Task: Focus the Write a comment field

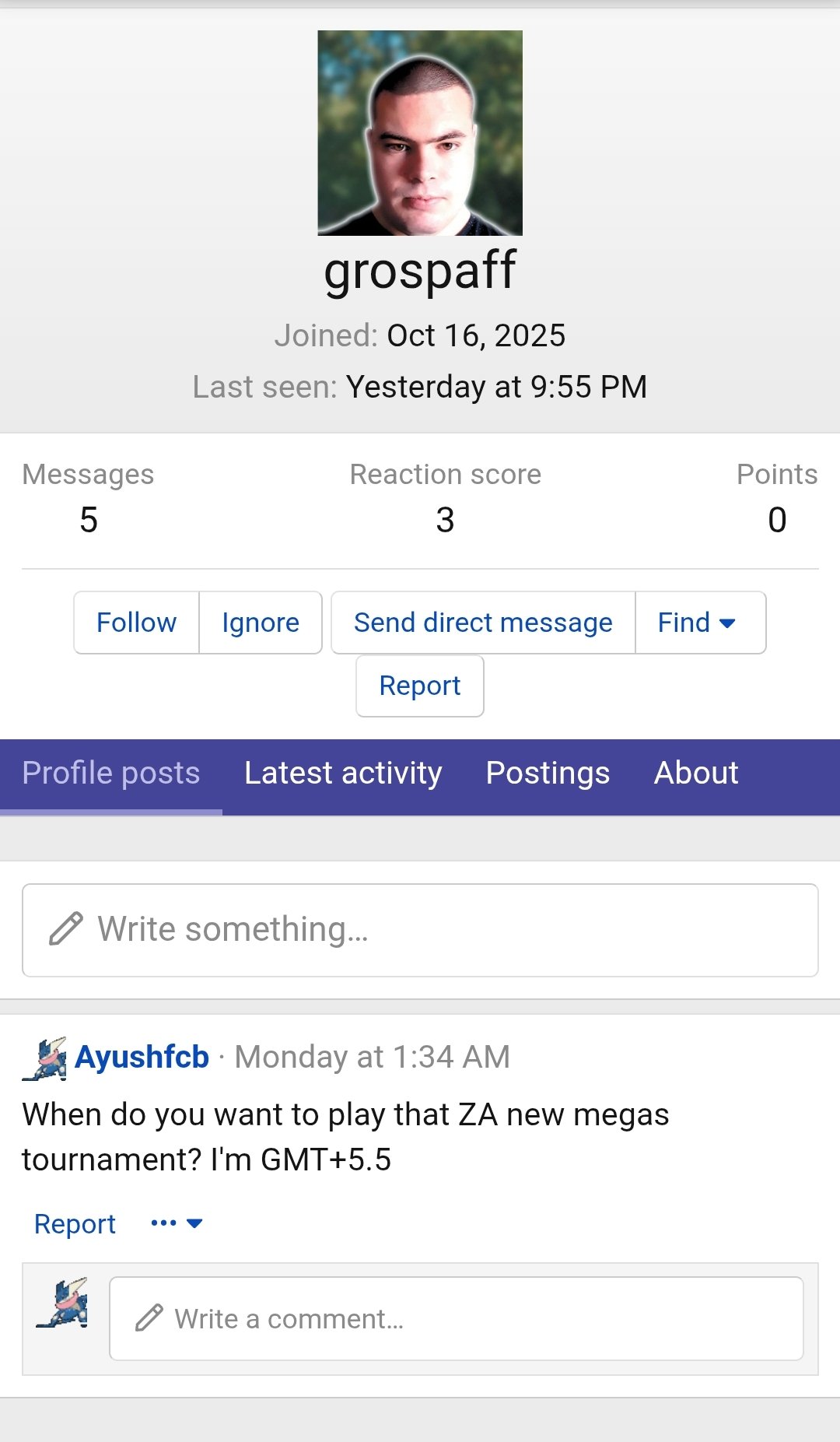Action: 456,1319
